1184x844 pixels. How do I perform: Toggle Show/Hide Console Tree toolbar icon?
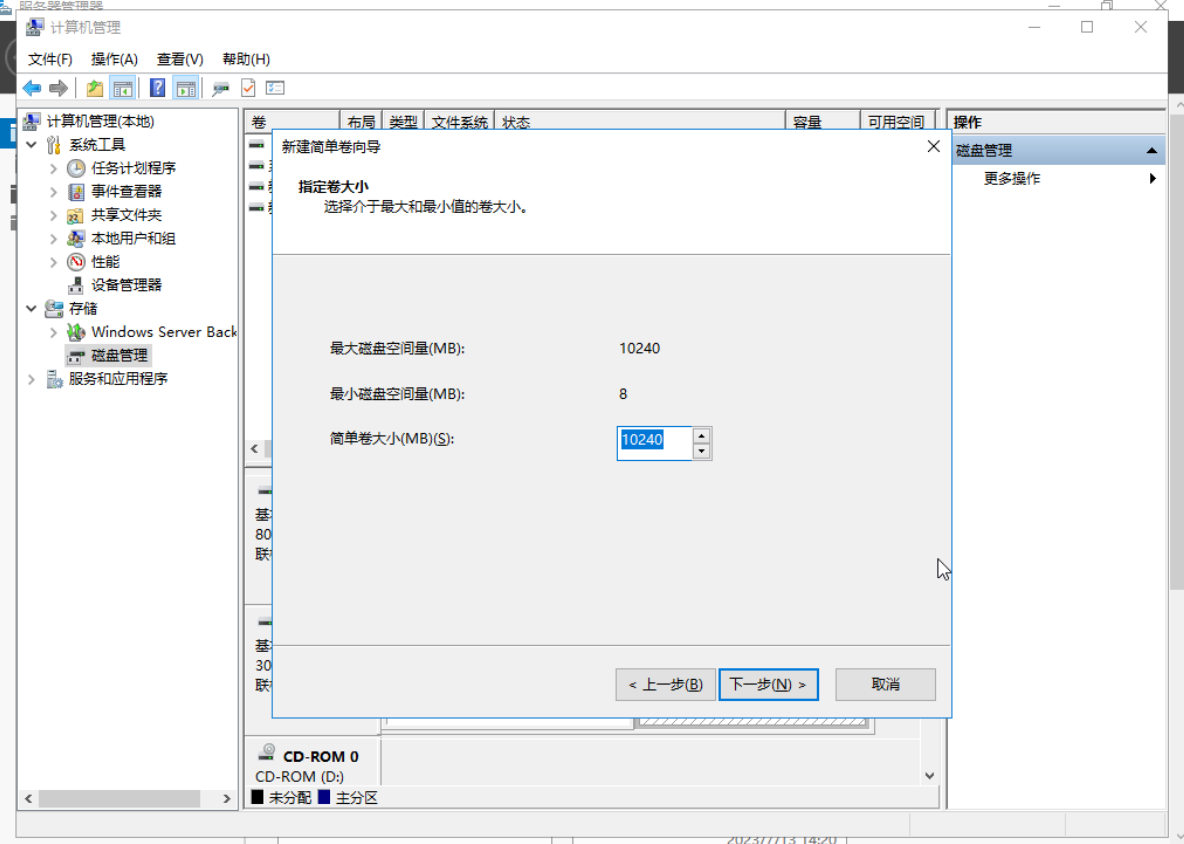[x=122, y=88]
